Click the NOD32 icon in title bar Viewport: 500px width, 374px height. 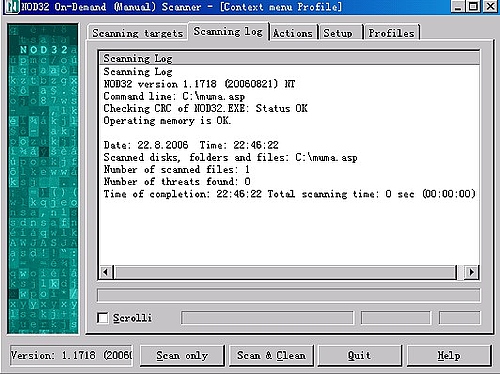tap(12, 7)
